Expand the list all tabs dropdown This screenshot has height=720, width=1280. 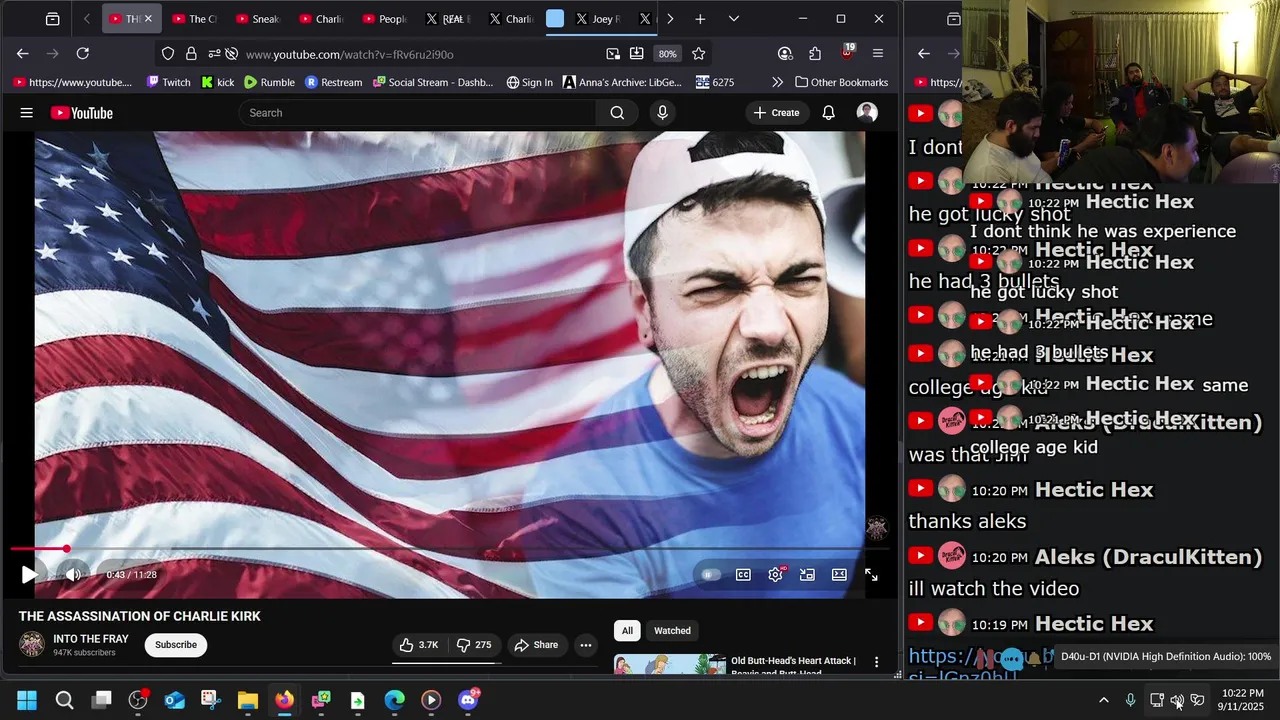pyautogui.click(x=733, y=19)
